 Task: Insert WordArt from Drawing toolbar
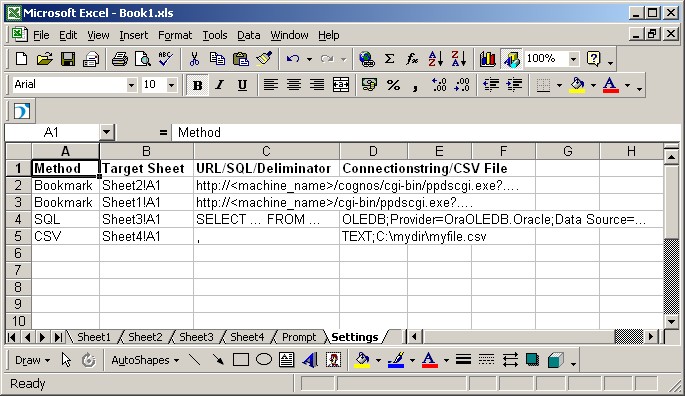point(310,360)
